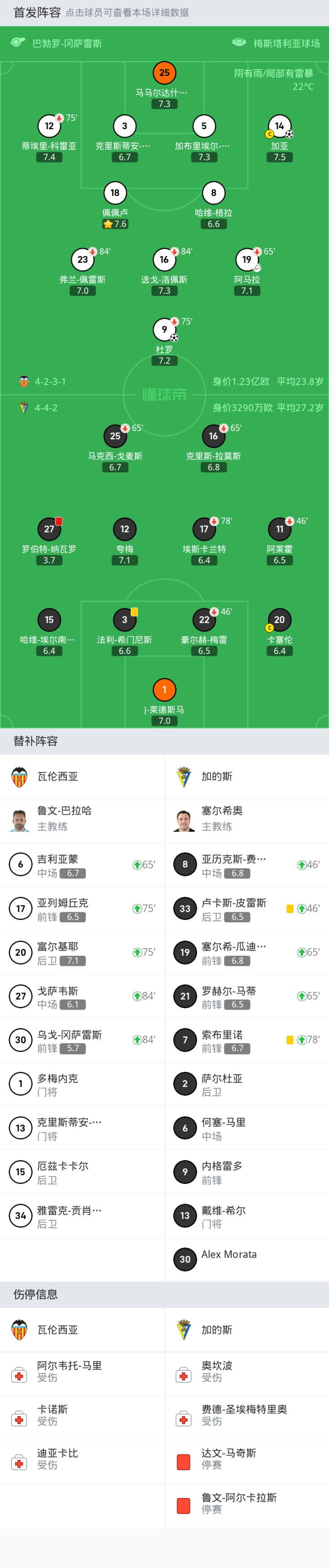Click the whistle icon beside referee 巴勃罗-冈萨雷斯
The width and height of the screenshot is (329, 1568).
(18, 43)
